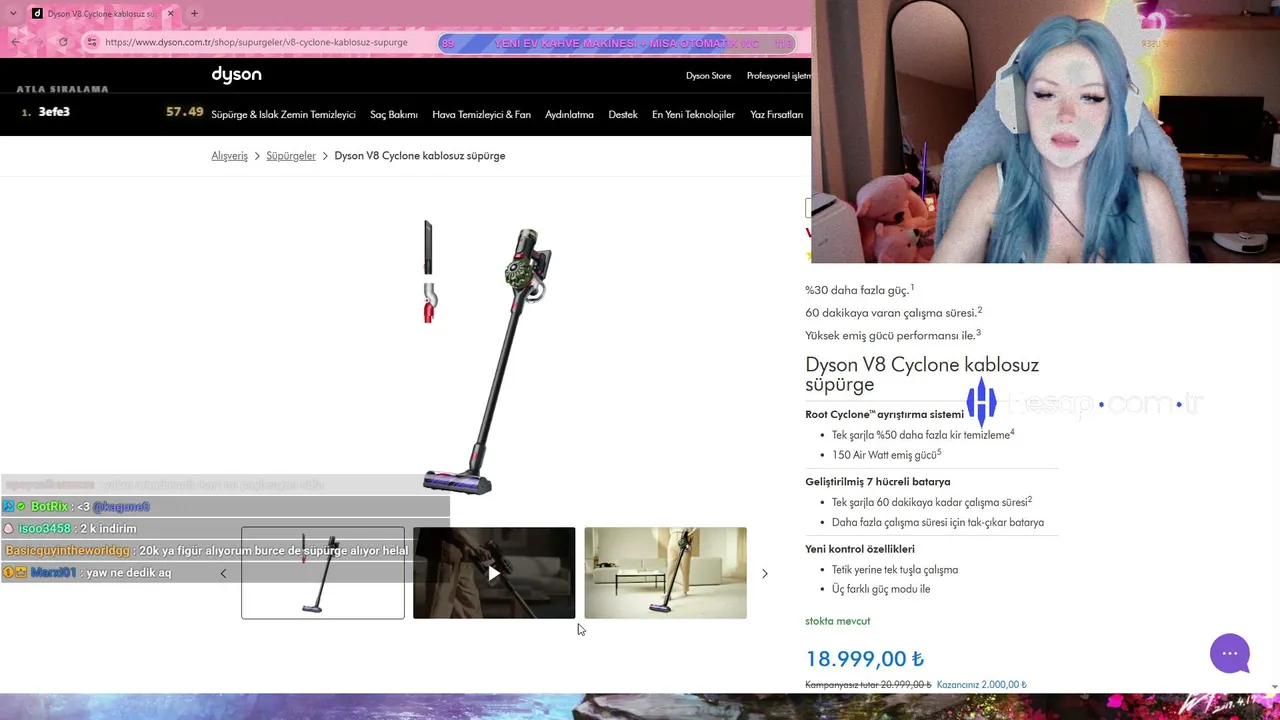Click the YENI EV KAHVE MAKINESI goal bar

point(618,43)
